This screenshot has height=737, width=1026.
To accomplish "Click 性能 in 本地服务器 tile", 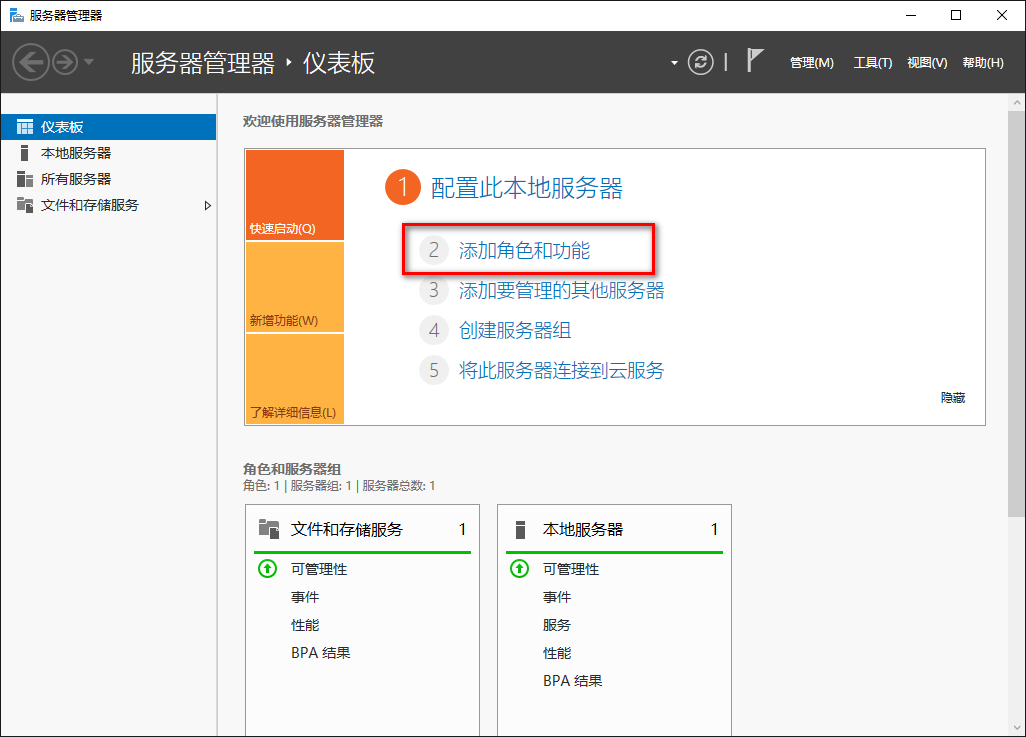I will click(x=557, y=653).
